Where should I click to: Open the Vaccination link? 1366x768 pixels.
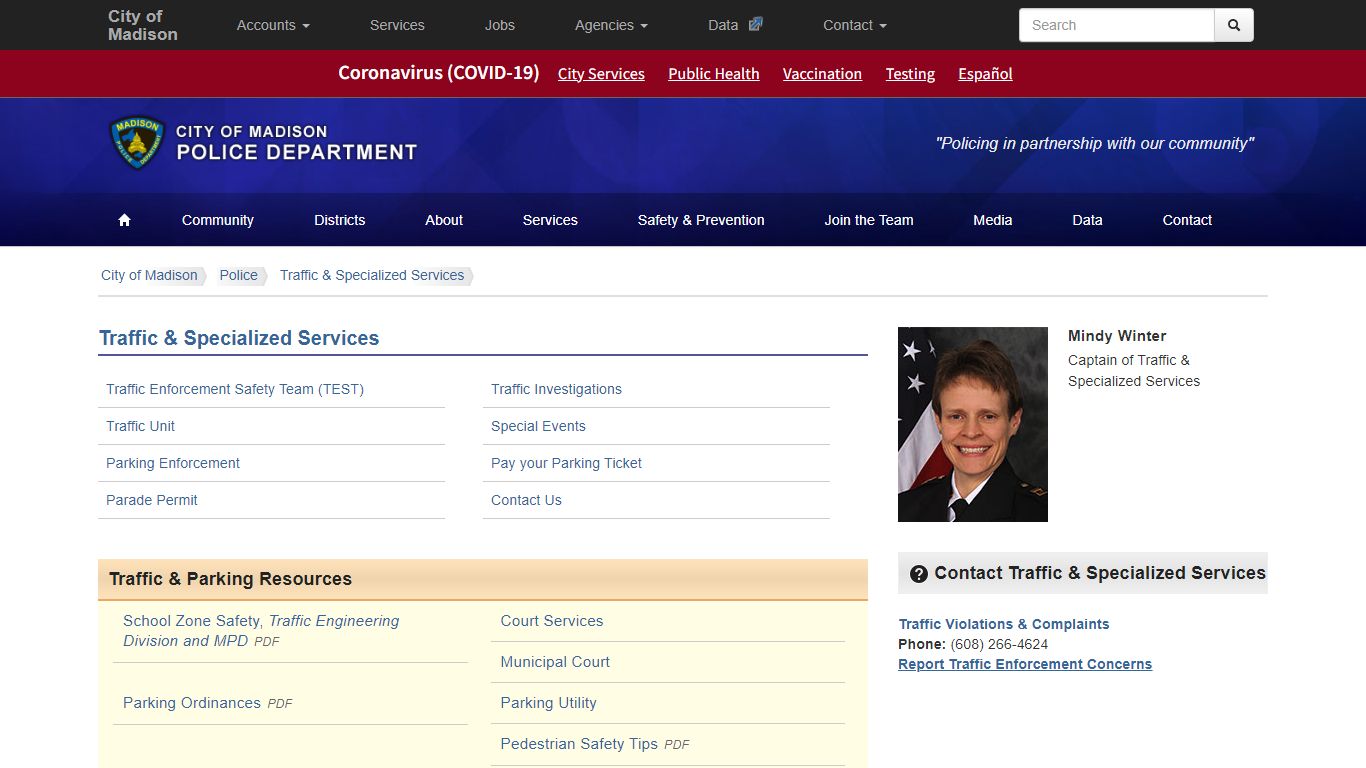click(822, 74)
